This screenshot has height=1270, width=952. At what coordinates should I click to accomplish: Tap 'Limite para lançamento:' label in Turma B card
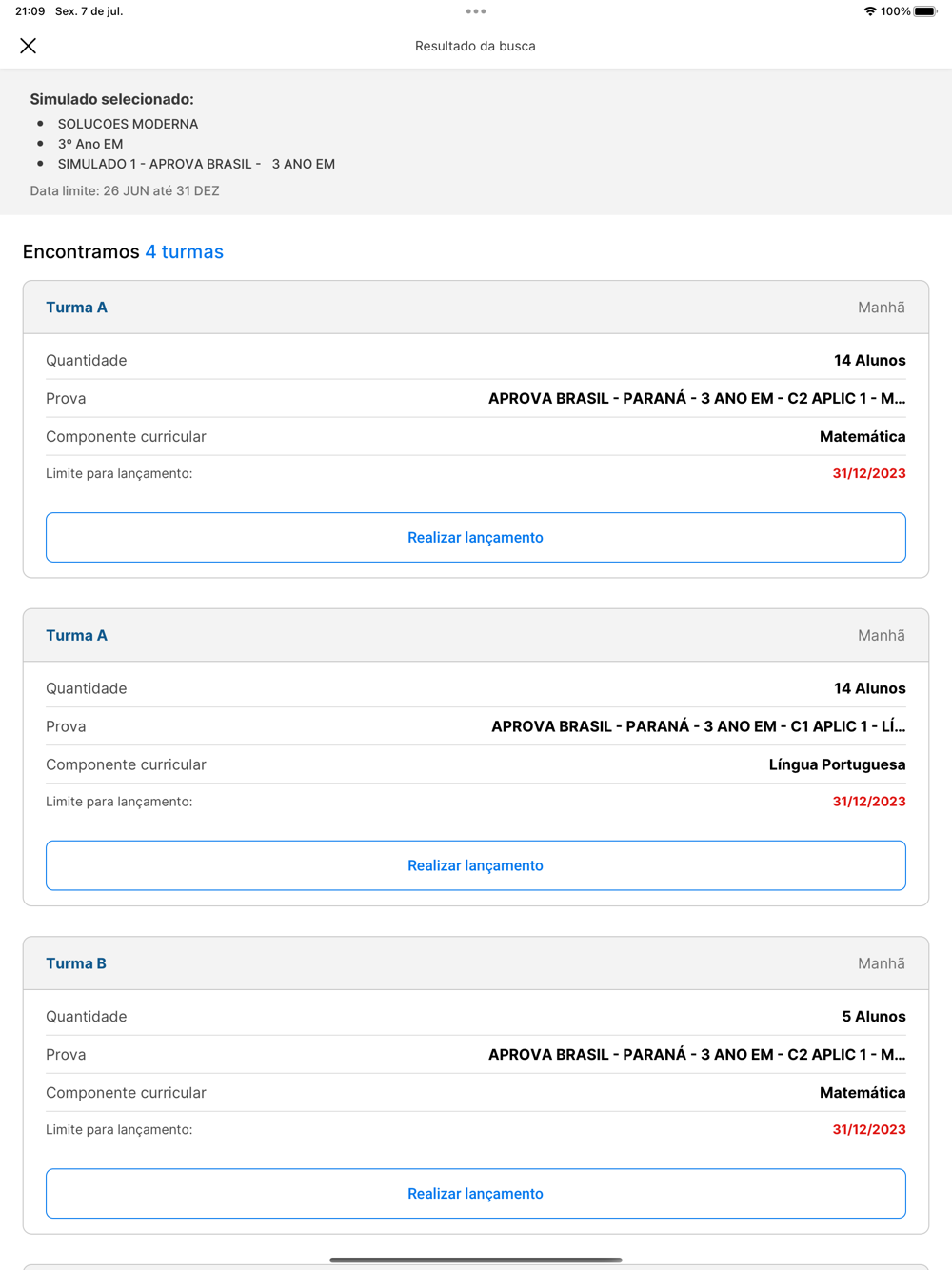119,1129
